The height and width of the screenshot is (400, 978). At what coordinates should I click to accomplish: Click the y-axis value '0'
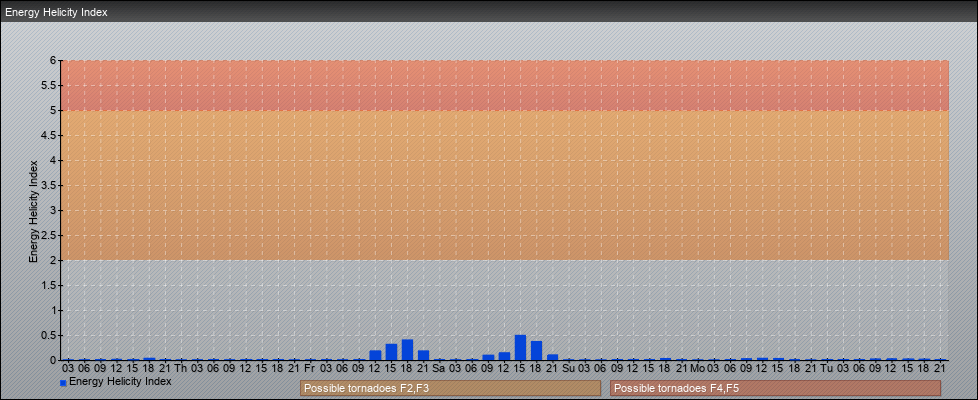point(54,360)
